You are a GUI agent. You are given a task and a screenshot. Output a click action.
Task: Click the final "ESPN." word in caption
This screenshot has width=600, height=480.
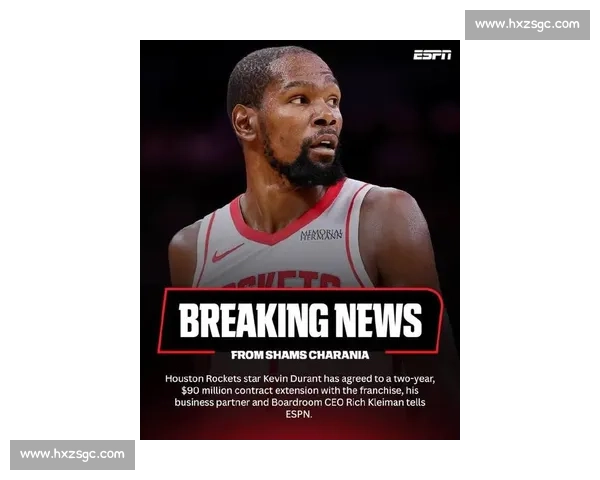(299, 414)
